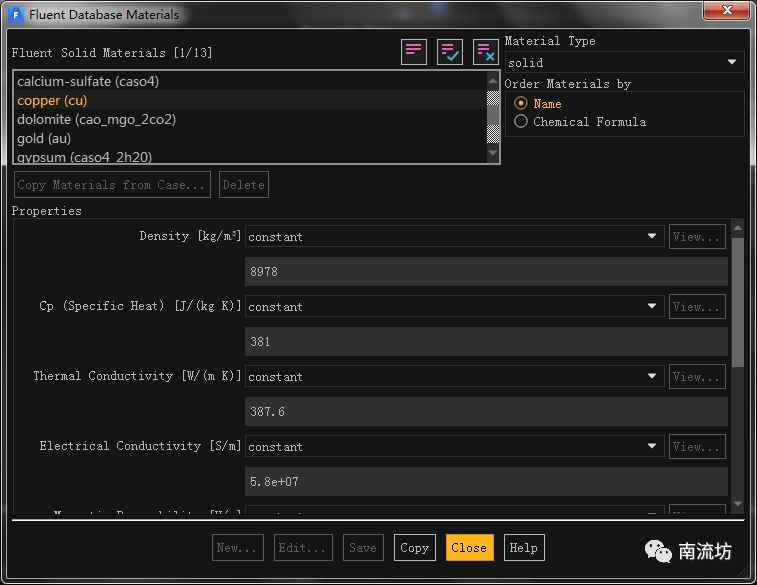This screenshot has height=585, width=757.
Task: Click the Edit... button
Action: pyautogui.click(x=303, y=547)
